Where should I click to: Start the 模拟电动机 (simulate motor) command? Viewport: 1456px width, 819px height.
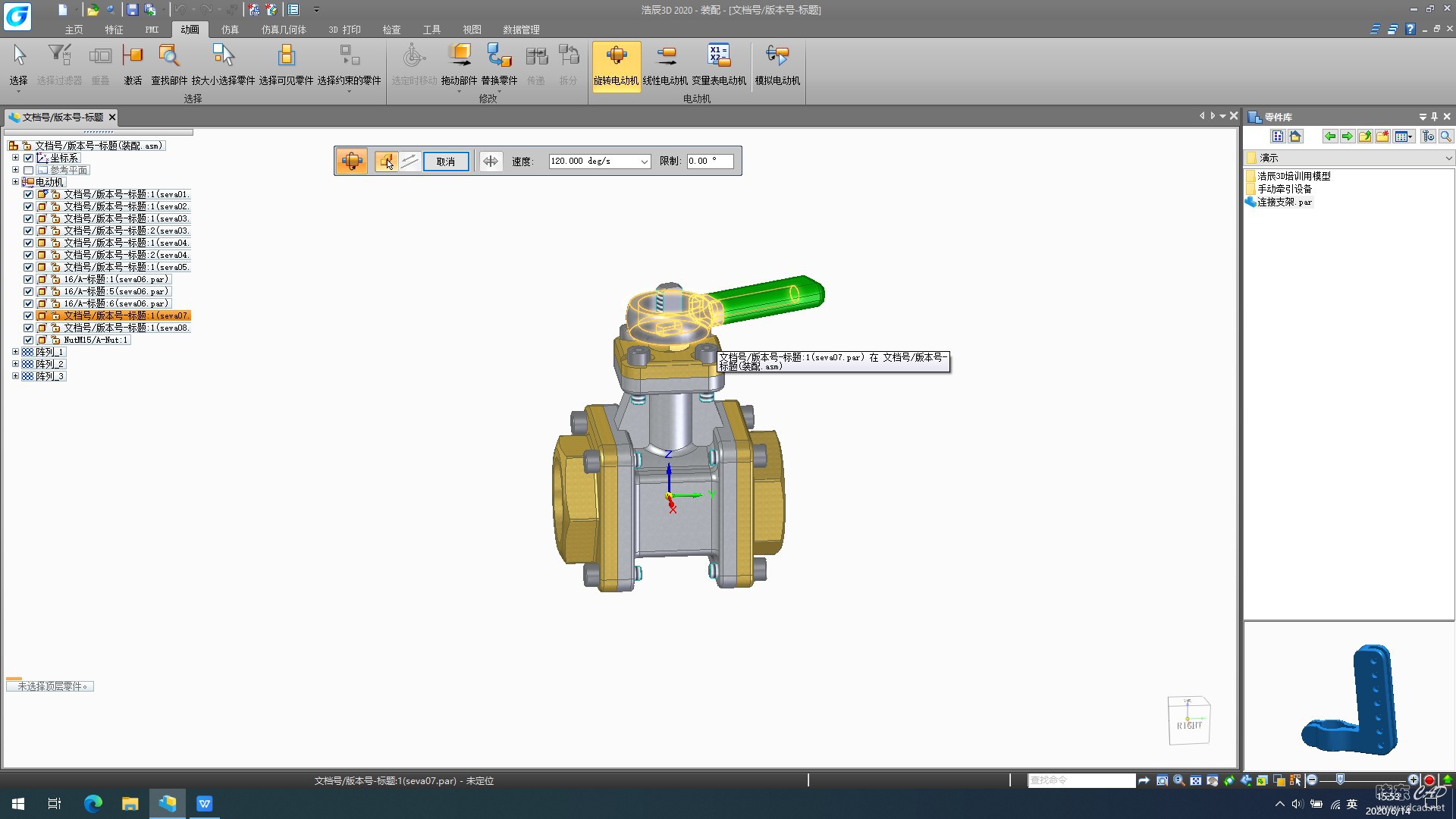(777, 65)
